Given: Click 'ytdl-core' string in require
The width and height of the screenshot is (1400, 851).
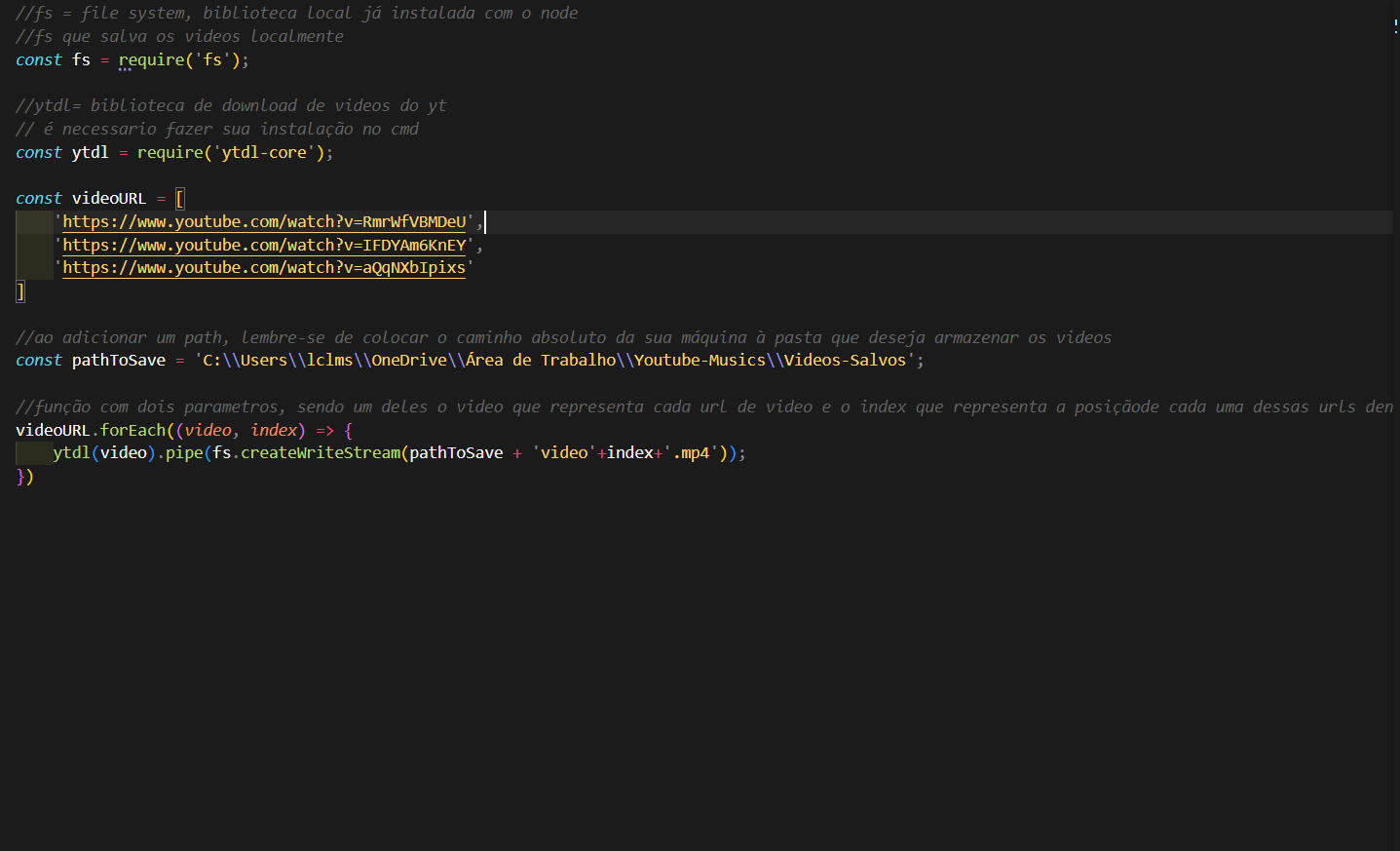Looking at the screenshot, I should [x=264, y=153].
